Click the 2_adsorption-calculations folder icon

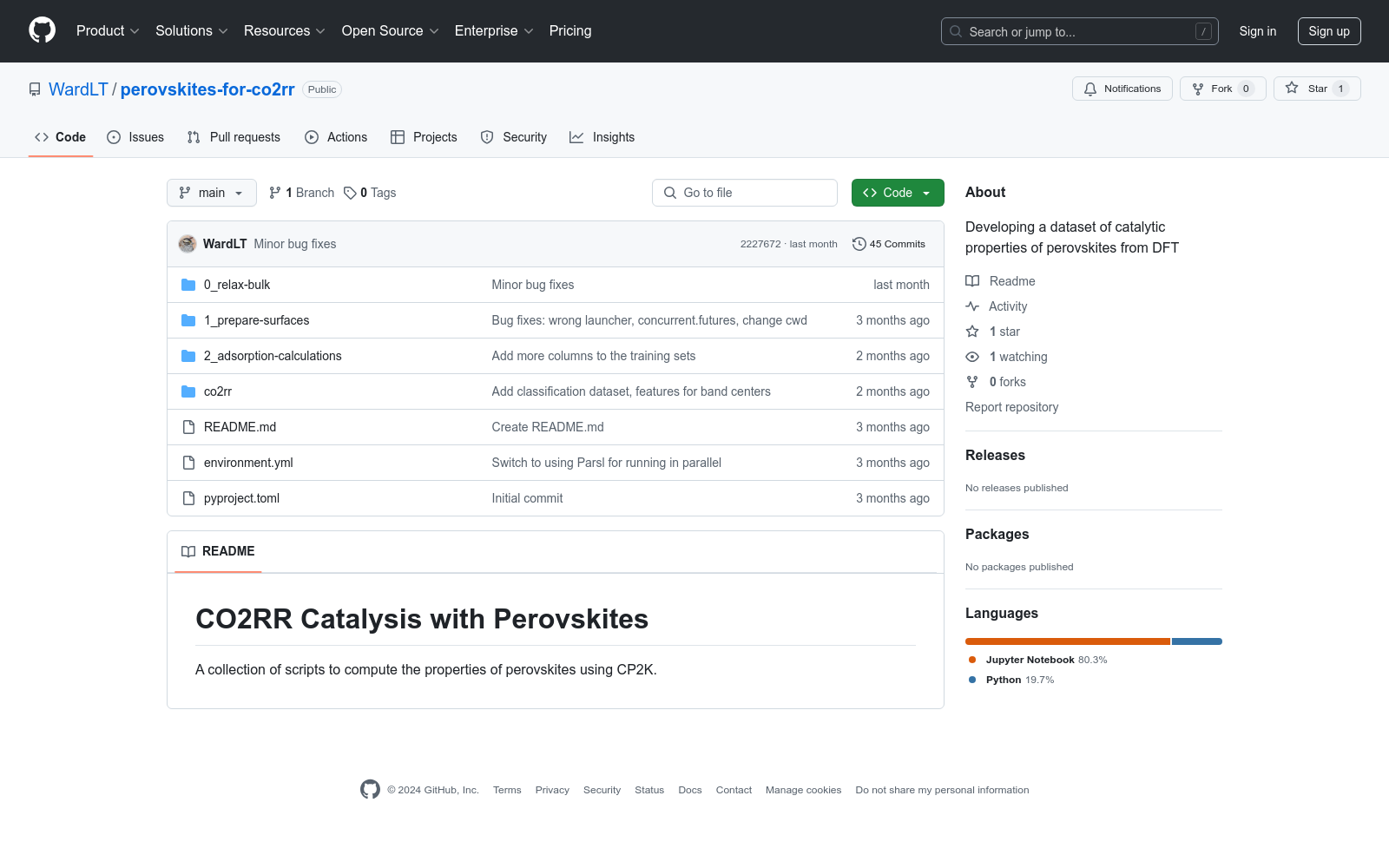click(188, 356)
